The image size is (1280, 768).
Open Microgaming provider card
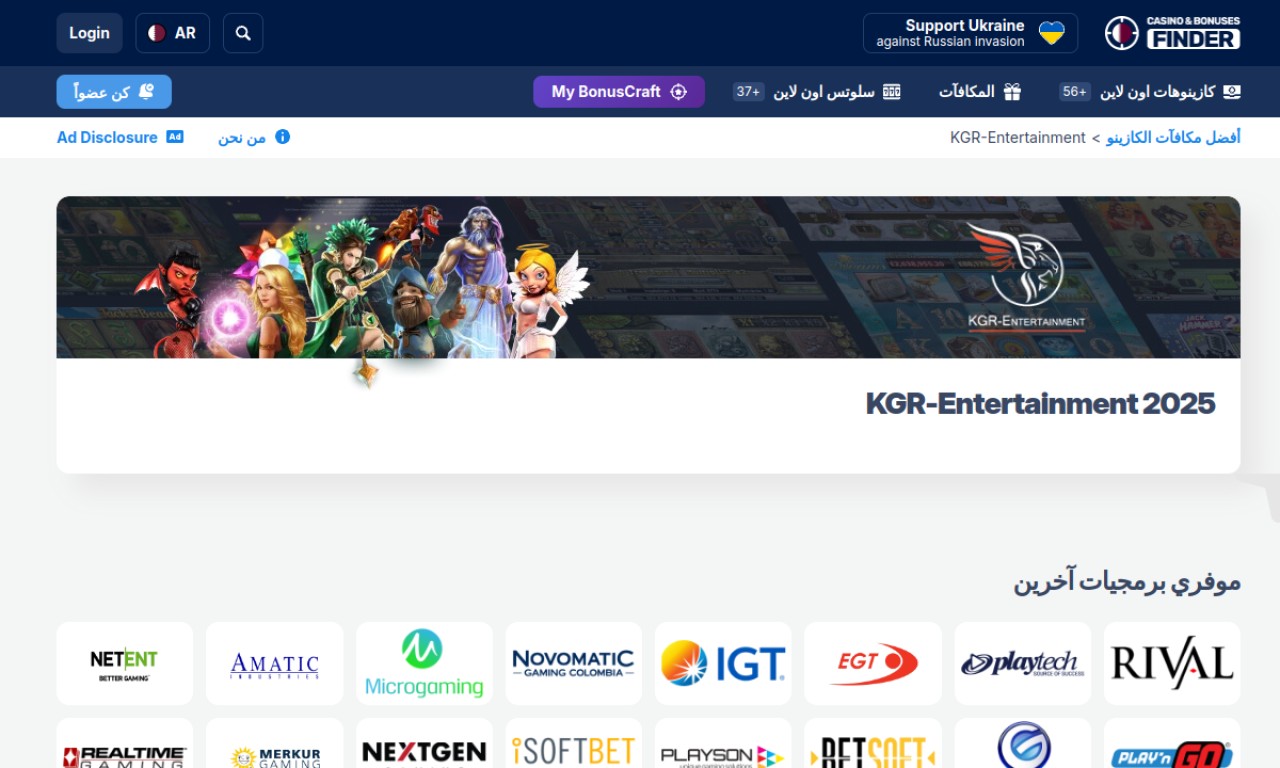coord(424,663)
